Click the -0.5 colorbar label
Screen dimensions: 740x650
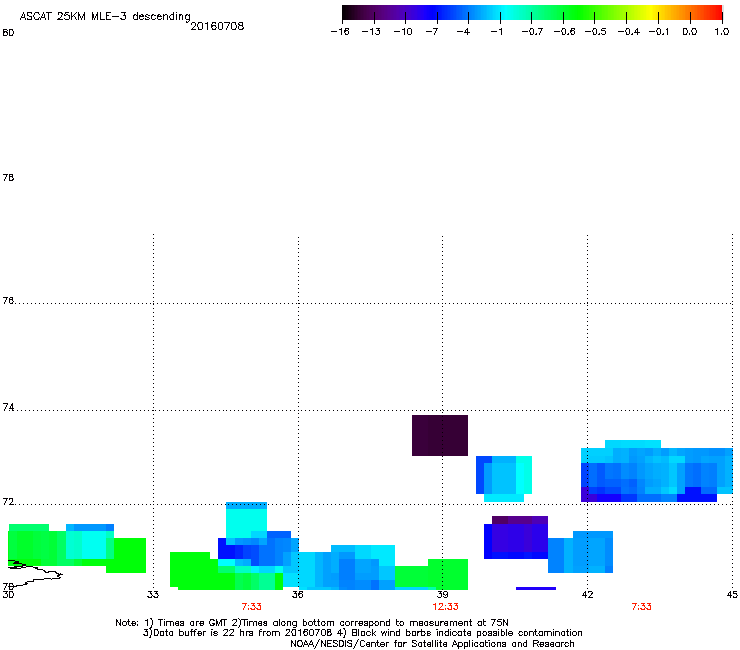click(596, 32)
